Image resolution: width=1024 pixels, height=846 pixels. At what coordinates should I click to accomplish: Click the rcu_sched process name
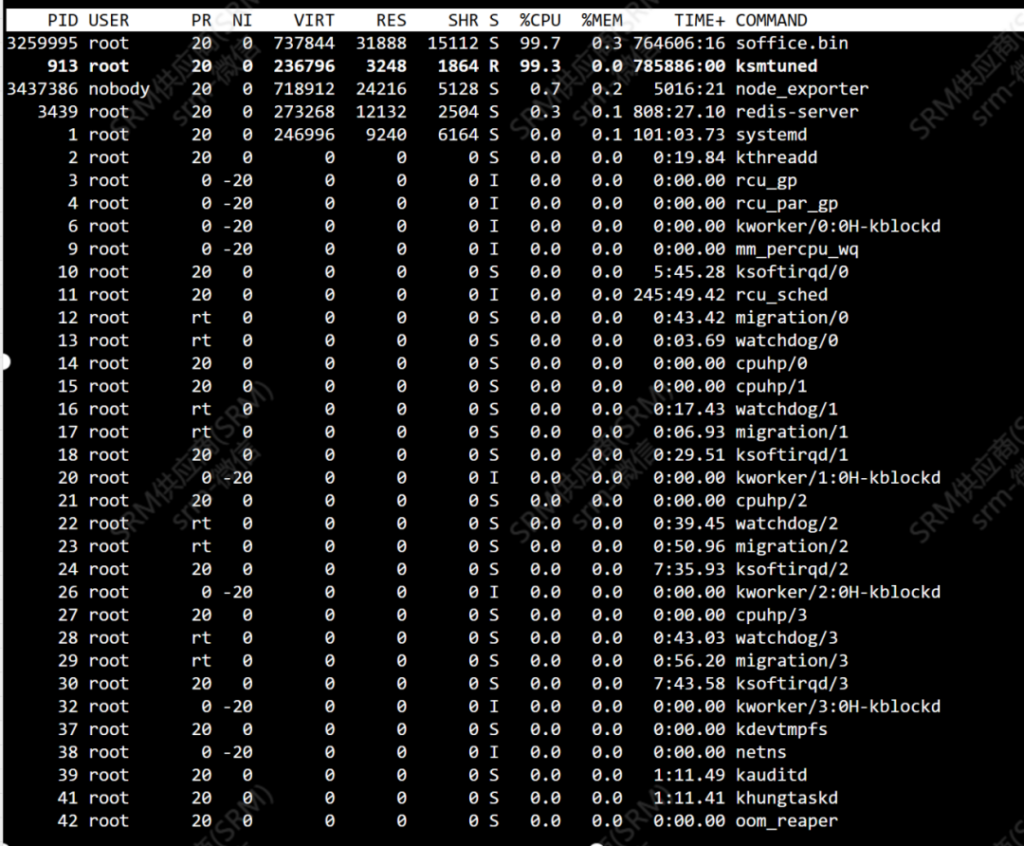tap(782, 295)
